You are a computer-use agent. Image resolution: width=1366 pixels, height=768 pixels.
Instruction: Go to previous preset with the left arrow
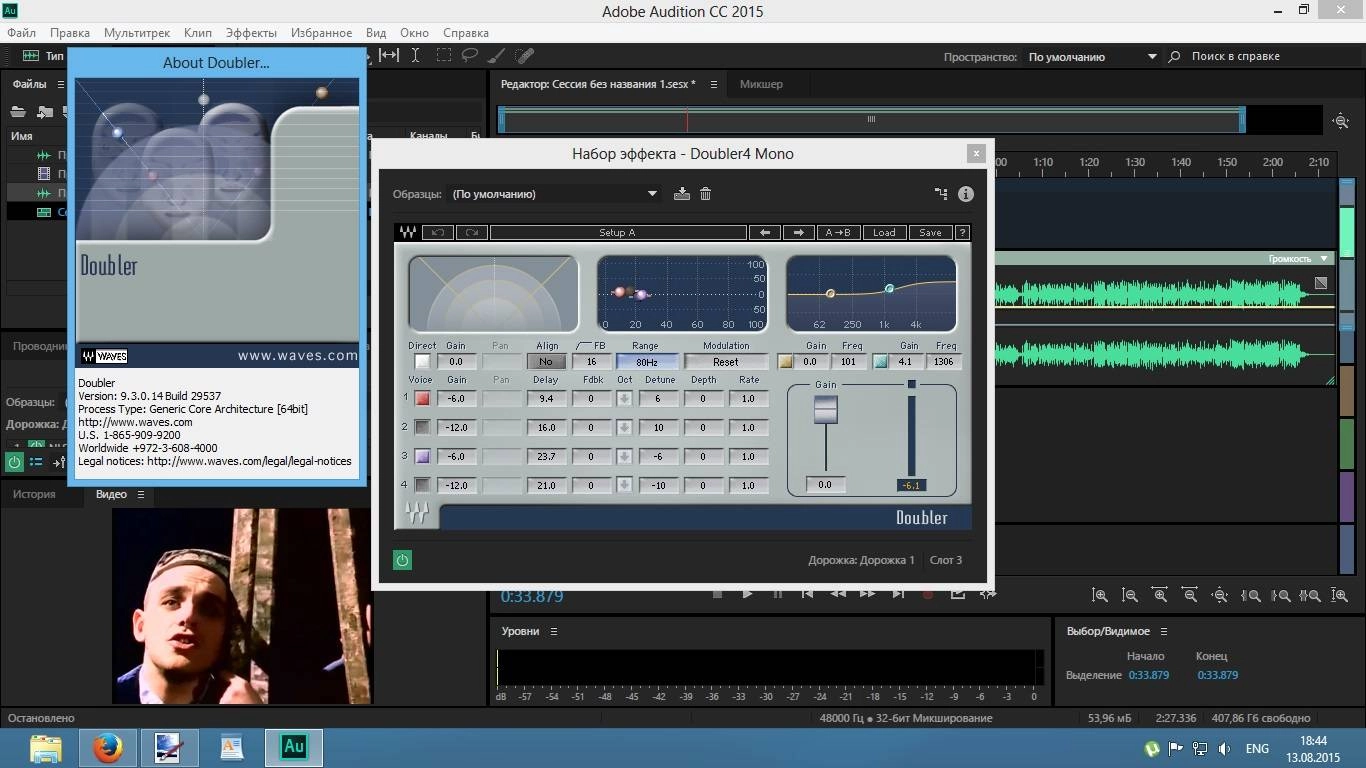pos(765,232)
